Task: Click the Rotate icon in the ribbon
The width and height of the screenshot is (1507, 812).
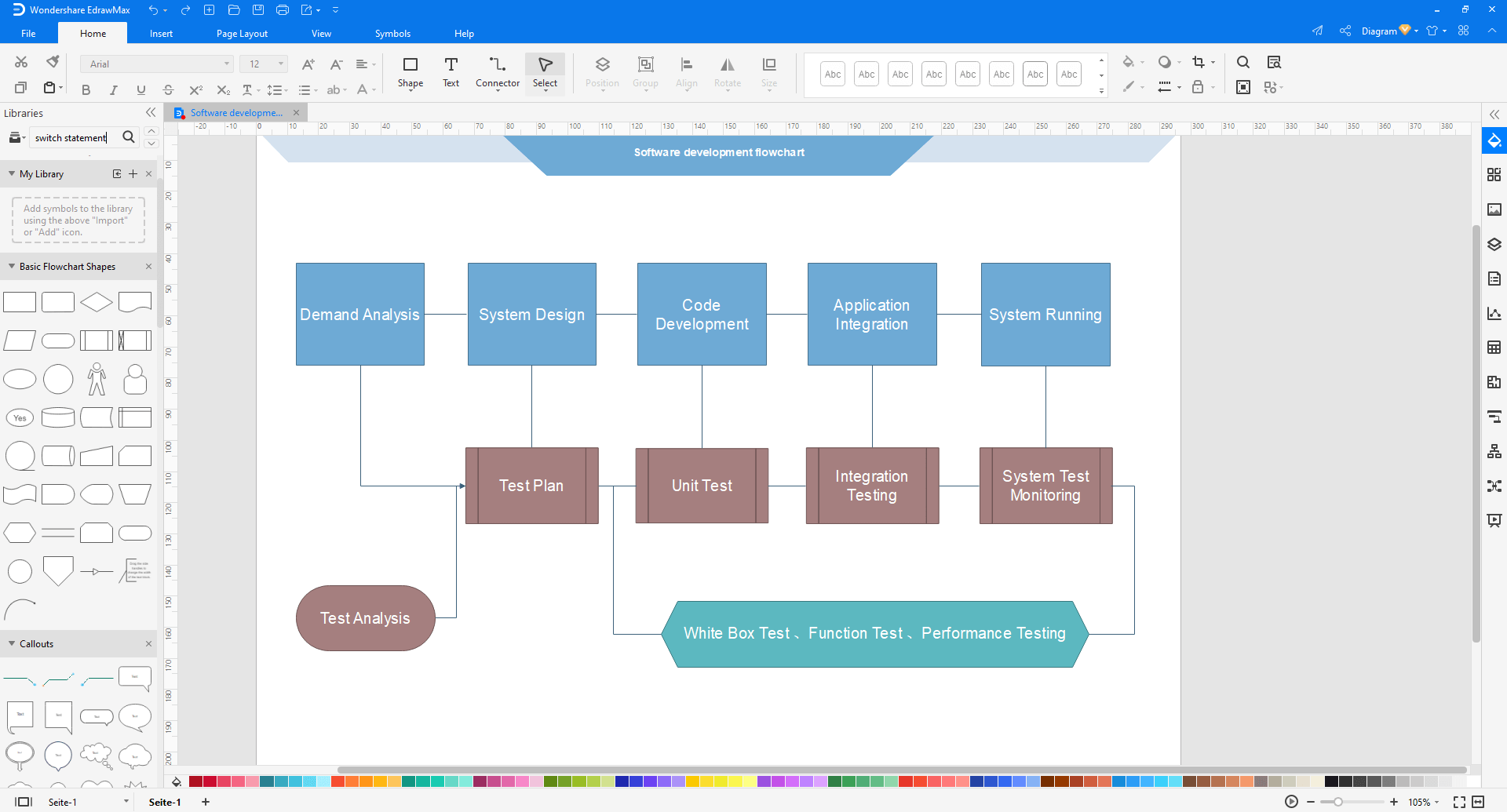Action: coord(726,72)
